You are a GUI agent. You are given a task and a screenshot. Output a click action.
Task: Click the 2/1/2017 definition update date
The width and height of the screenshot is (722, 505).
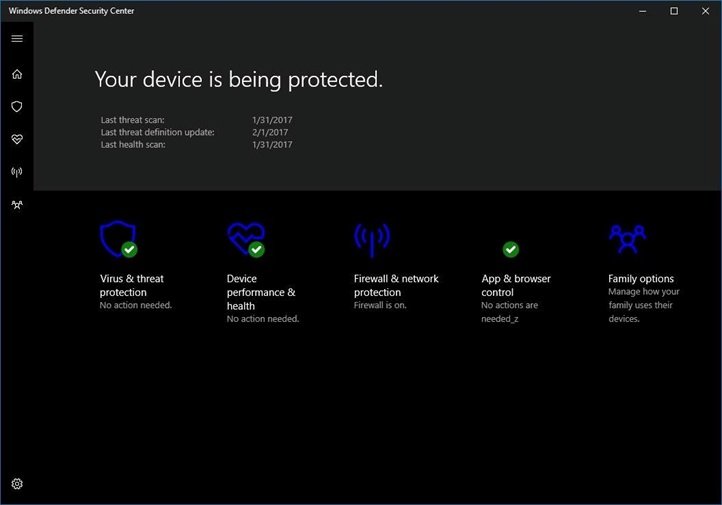click(270, 133)
